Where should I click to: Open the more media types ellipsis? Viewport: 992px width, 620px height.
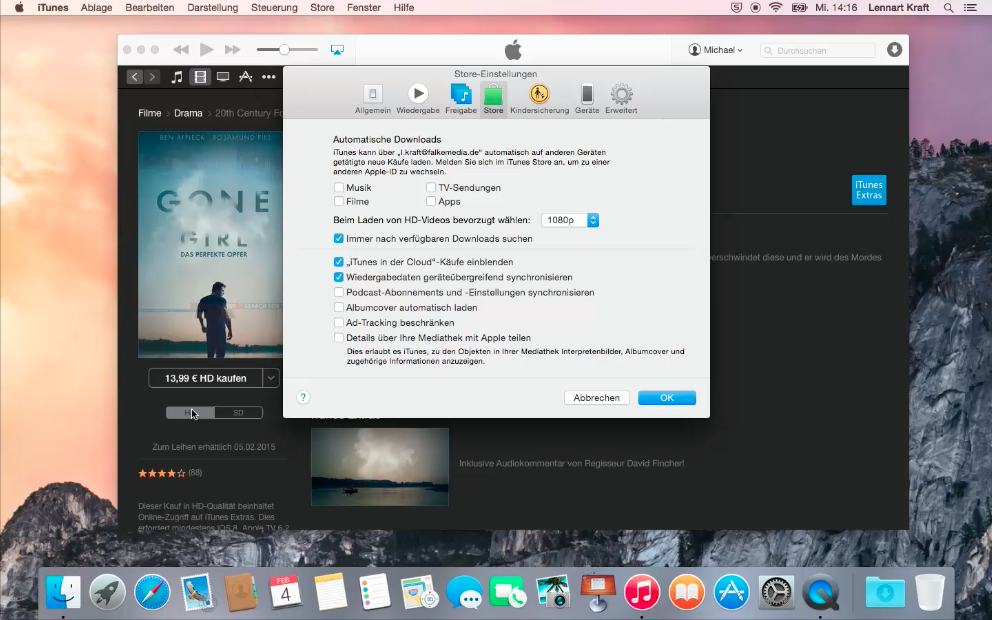269,77
